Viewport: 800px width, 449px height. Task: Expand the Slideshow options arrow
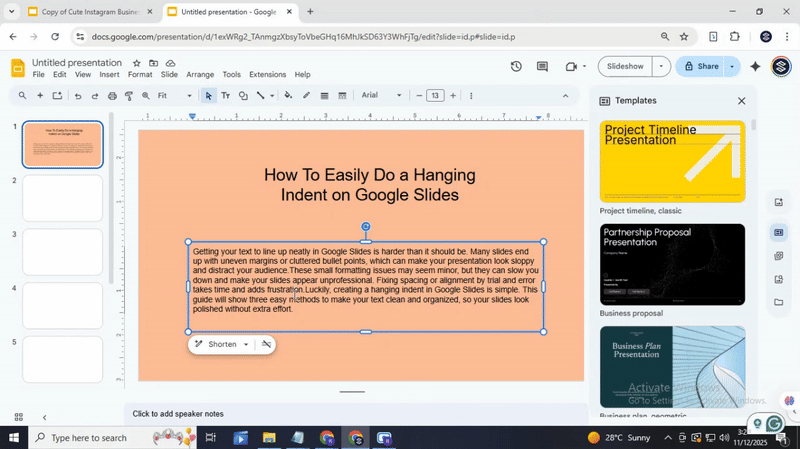click(660, 67)
